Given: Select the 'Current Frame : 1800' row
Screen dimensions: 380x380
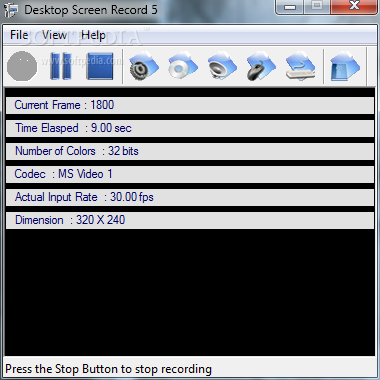Looking at the screenshot, I should [190, 105].
